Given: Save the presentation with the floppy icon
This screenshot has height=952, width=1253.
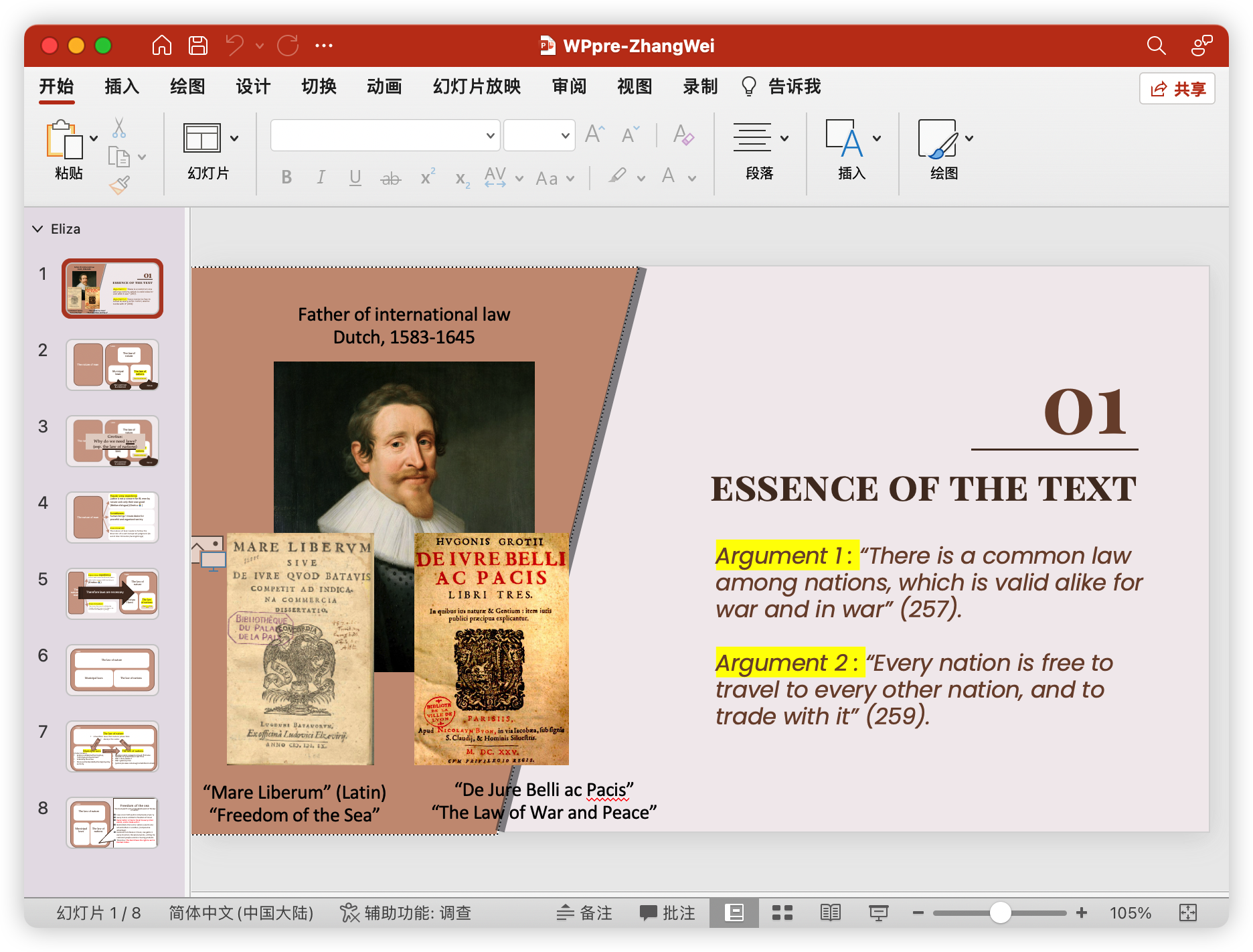Looking at the screenshot, I should point(198,46).
